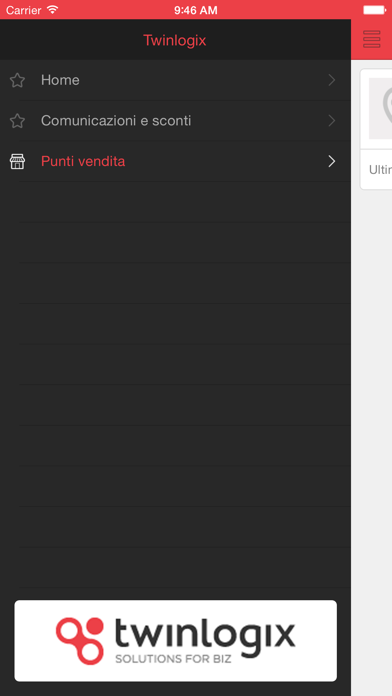Open Punti vendita via its white chevron

click(x=332, y=162)
